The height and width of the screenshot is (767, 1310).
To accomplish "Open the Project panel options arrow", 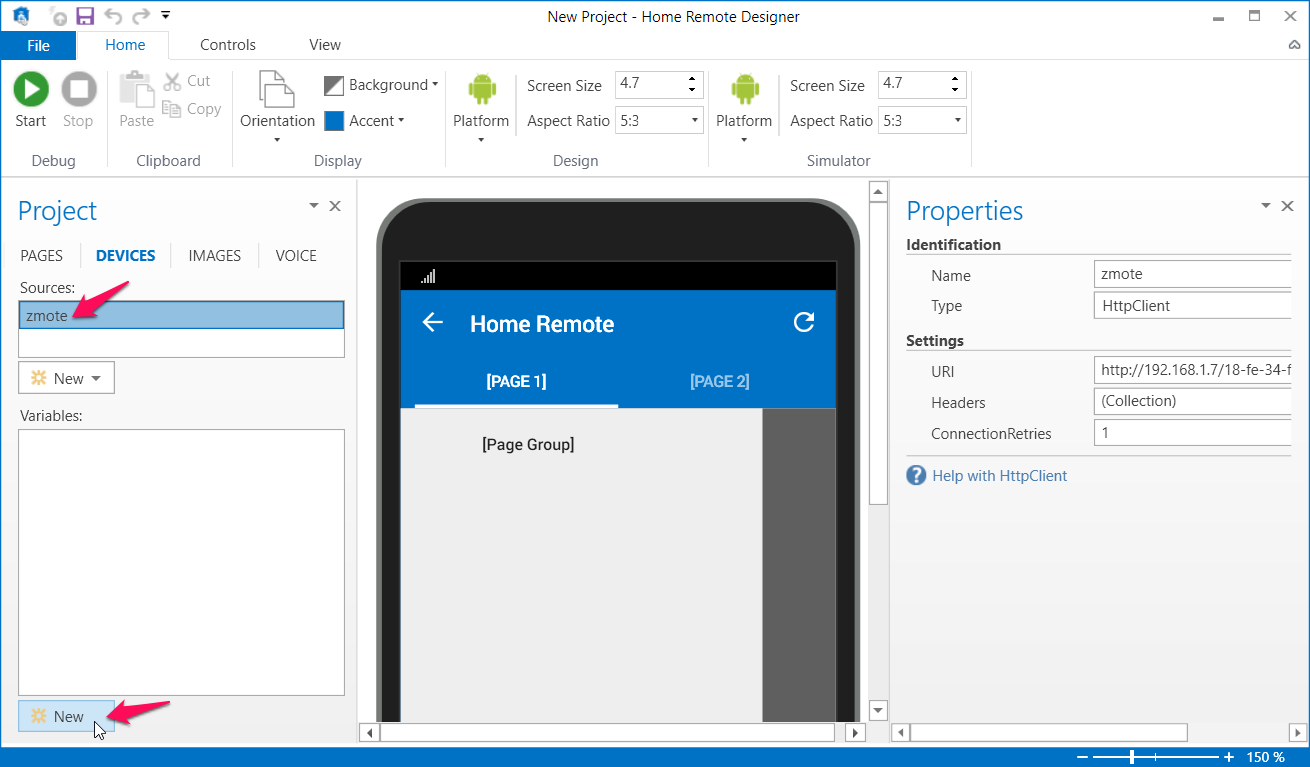I will point(313,206).
